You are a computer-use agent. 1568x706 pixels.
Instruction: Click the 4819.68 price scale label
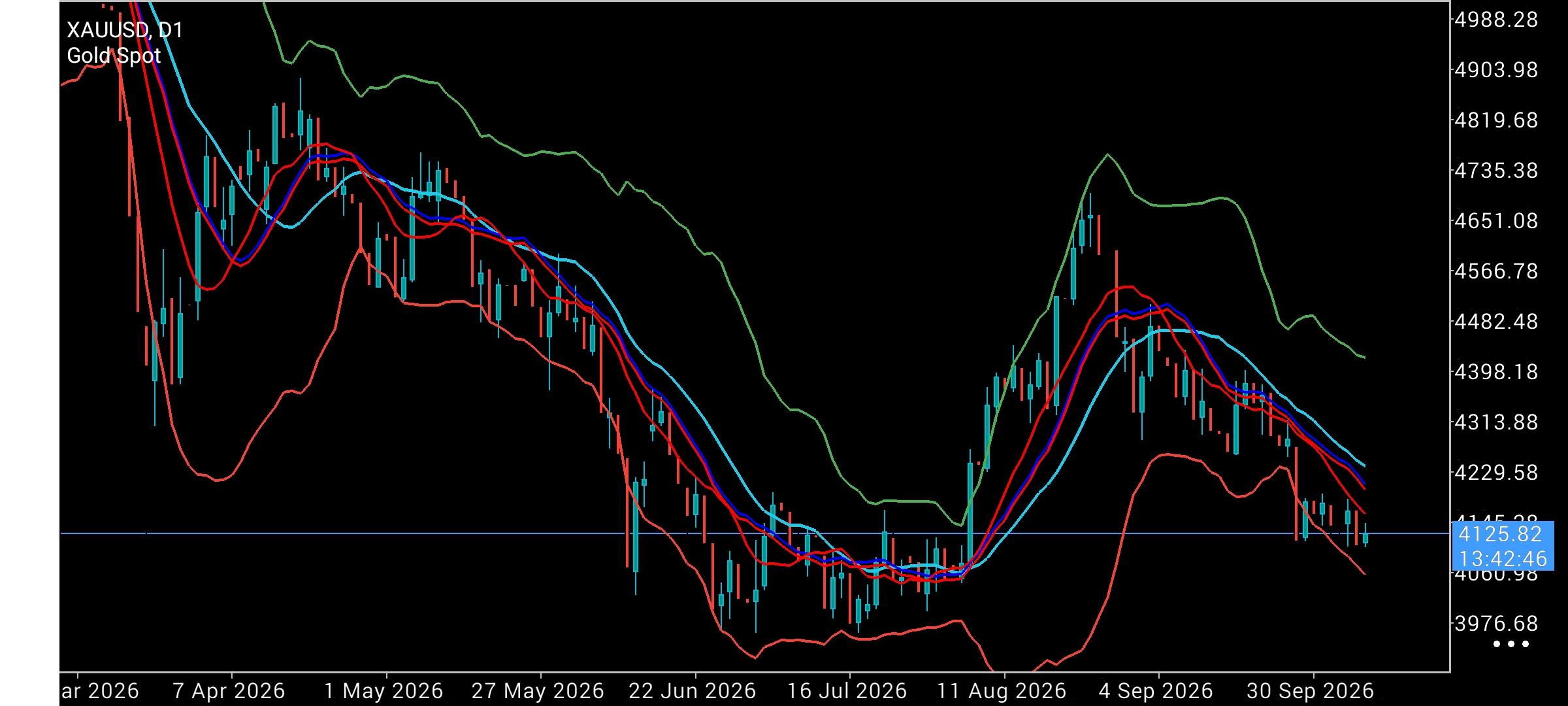1496,120
